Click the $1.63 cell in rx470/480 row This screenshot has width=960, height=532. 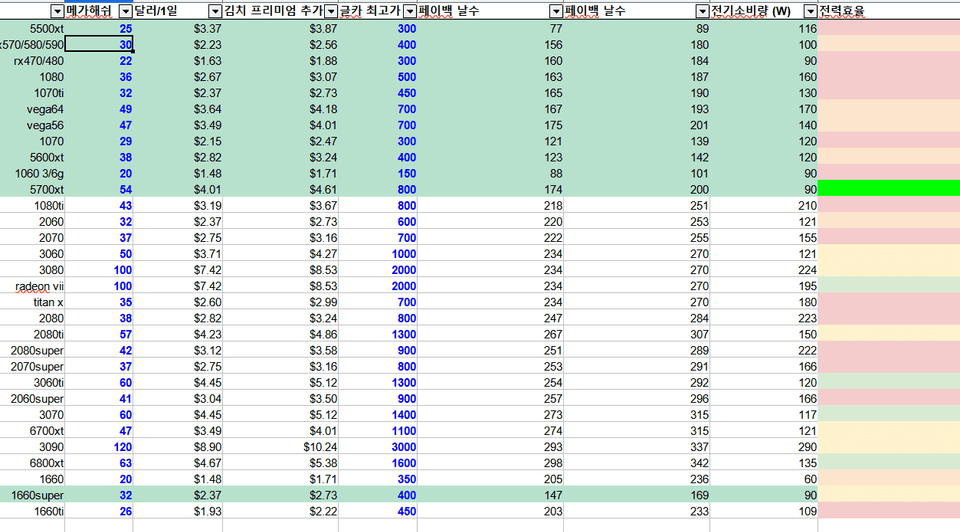(178, 61)
